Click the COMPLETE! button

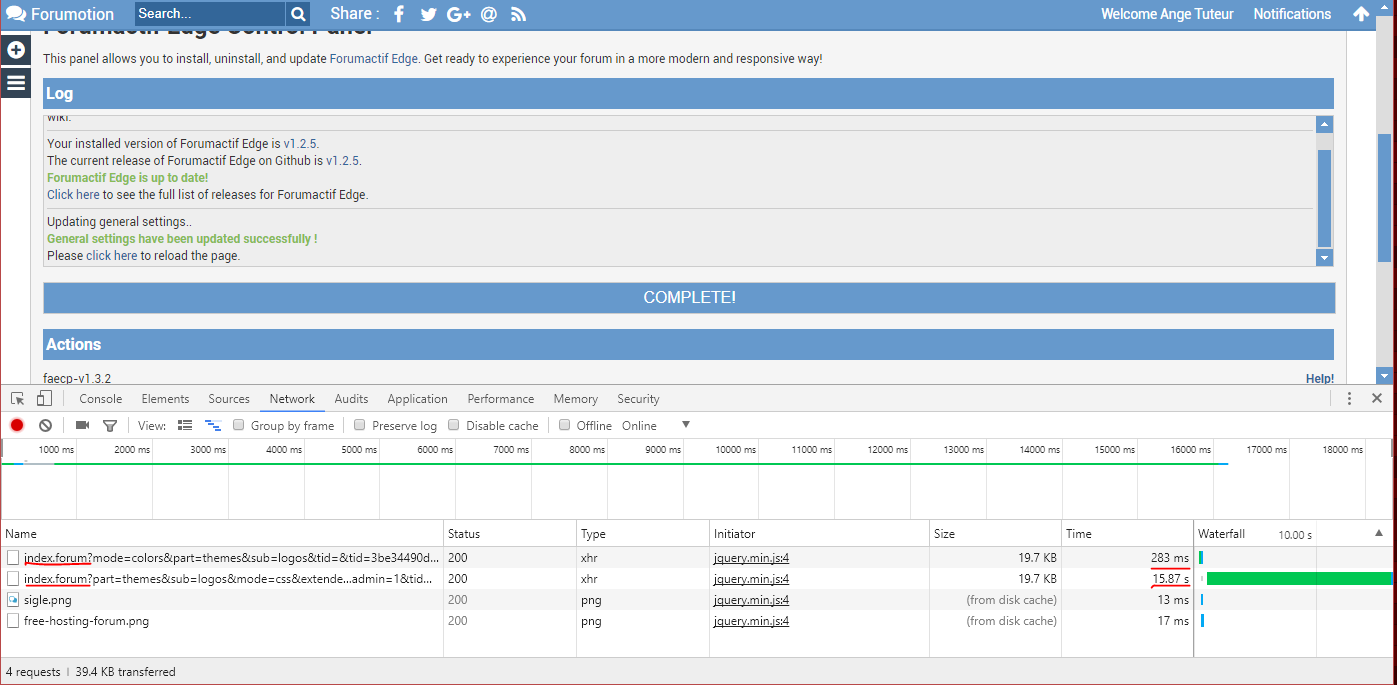[x=689, y=298]
